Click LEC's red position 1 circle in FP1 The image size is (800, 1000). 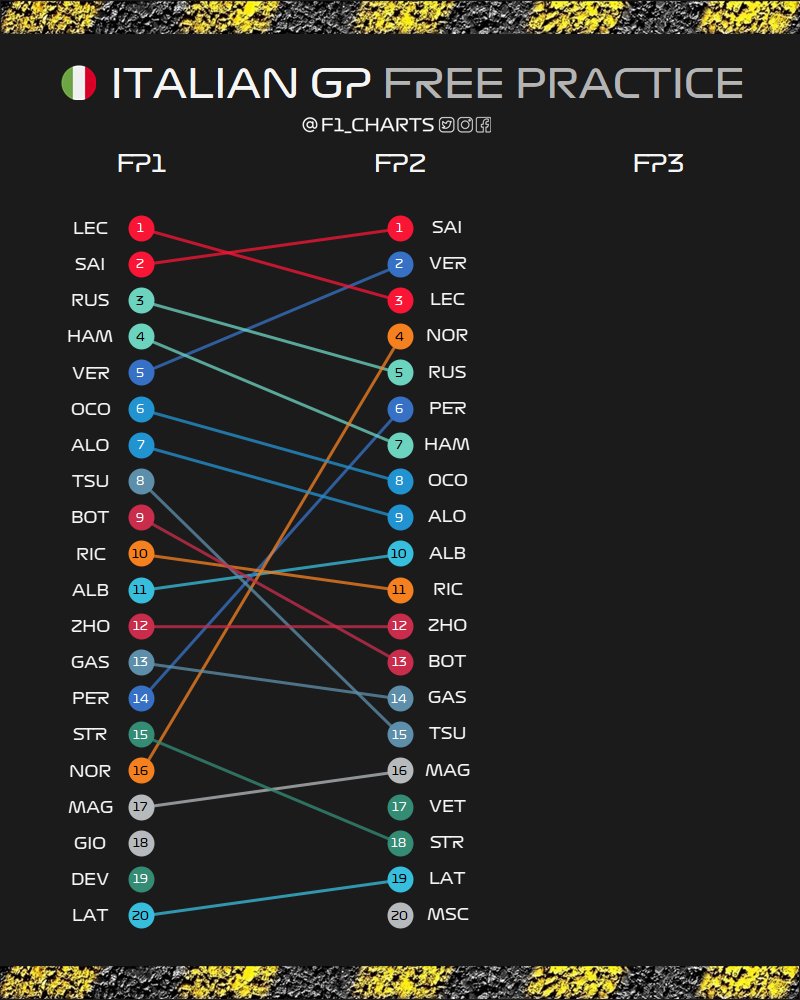click(141, 228)
